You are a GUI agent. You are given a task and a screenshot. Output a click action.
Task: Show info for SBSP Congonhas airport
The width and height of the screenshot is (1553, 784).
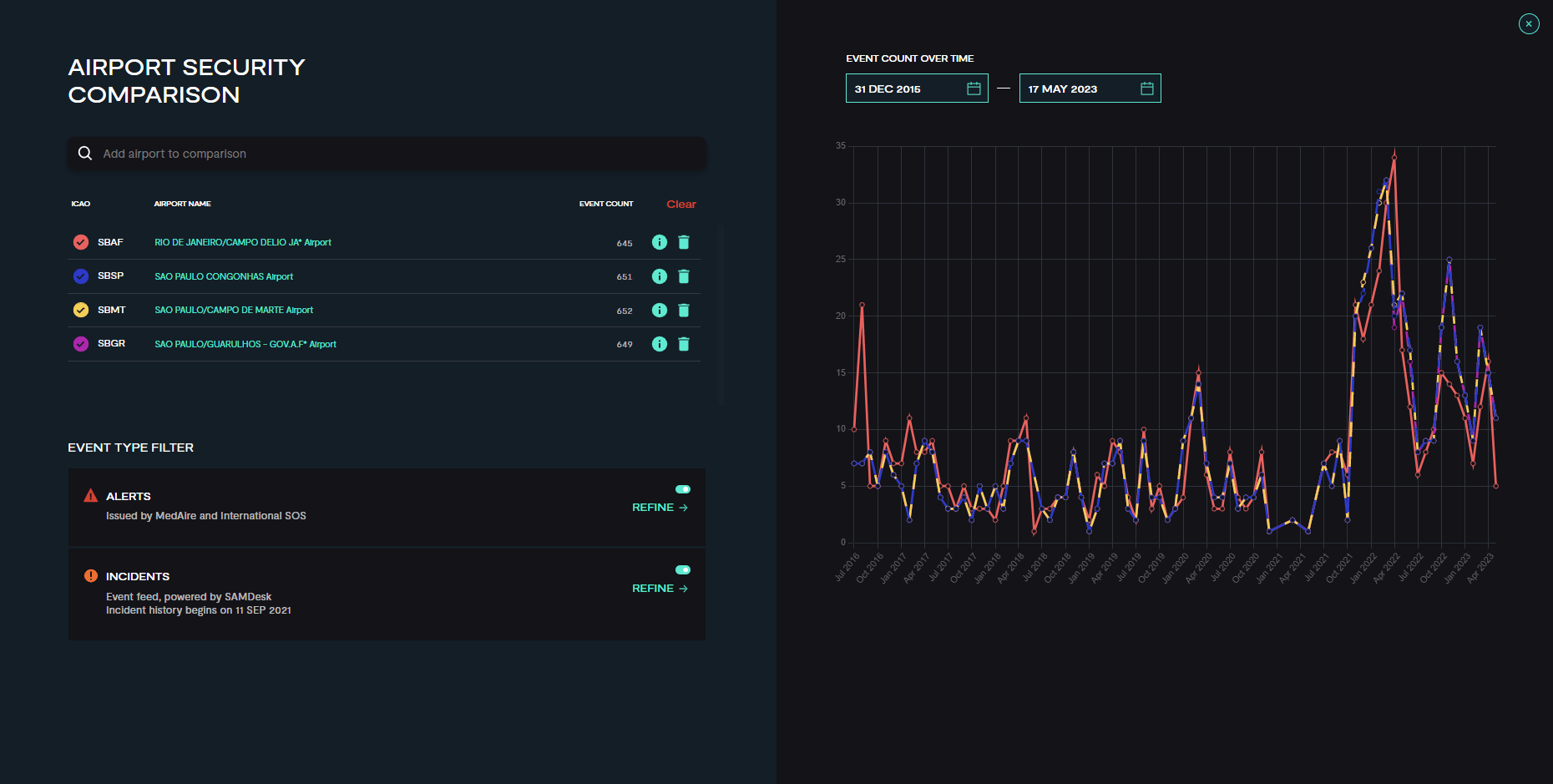tap(659, 276)
